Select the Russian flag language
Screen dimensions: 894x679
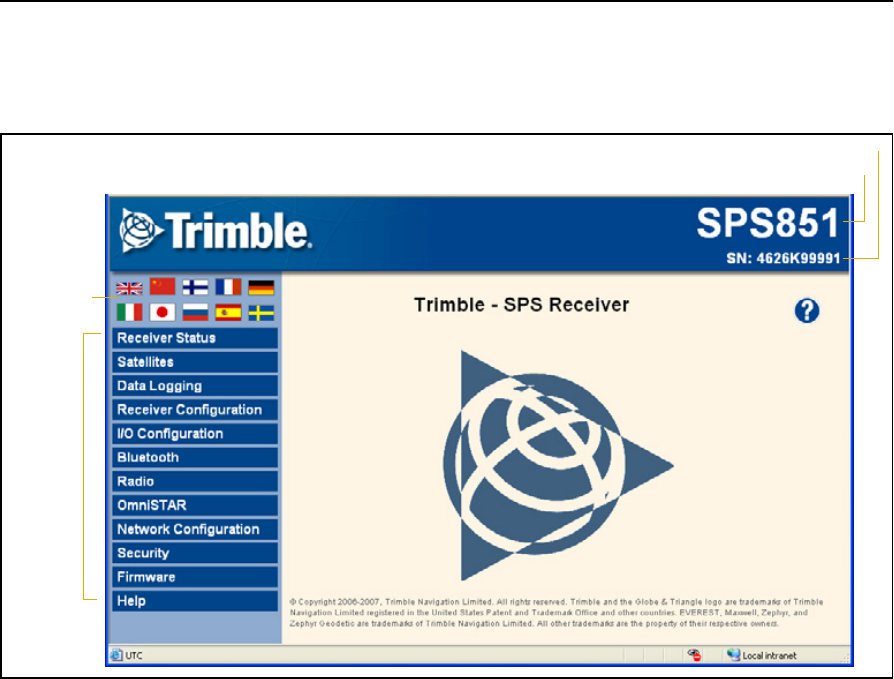coord(195,312)
